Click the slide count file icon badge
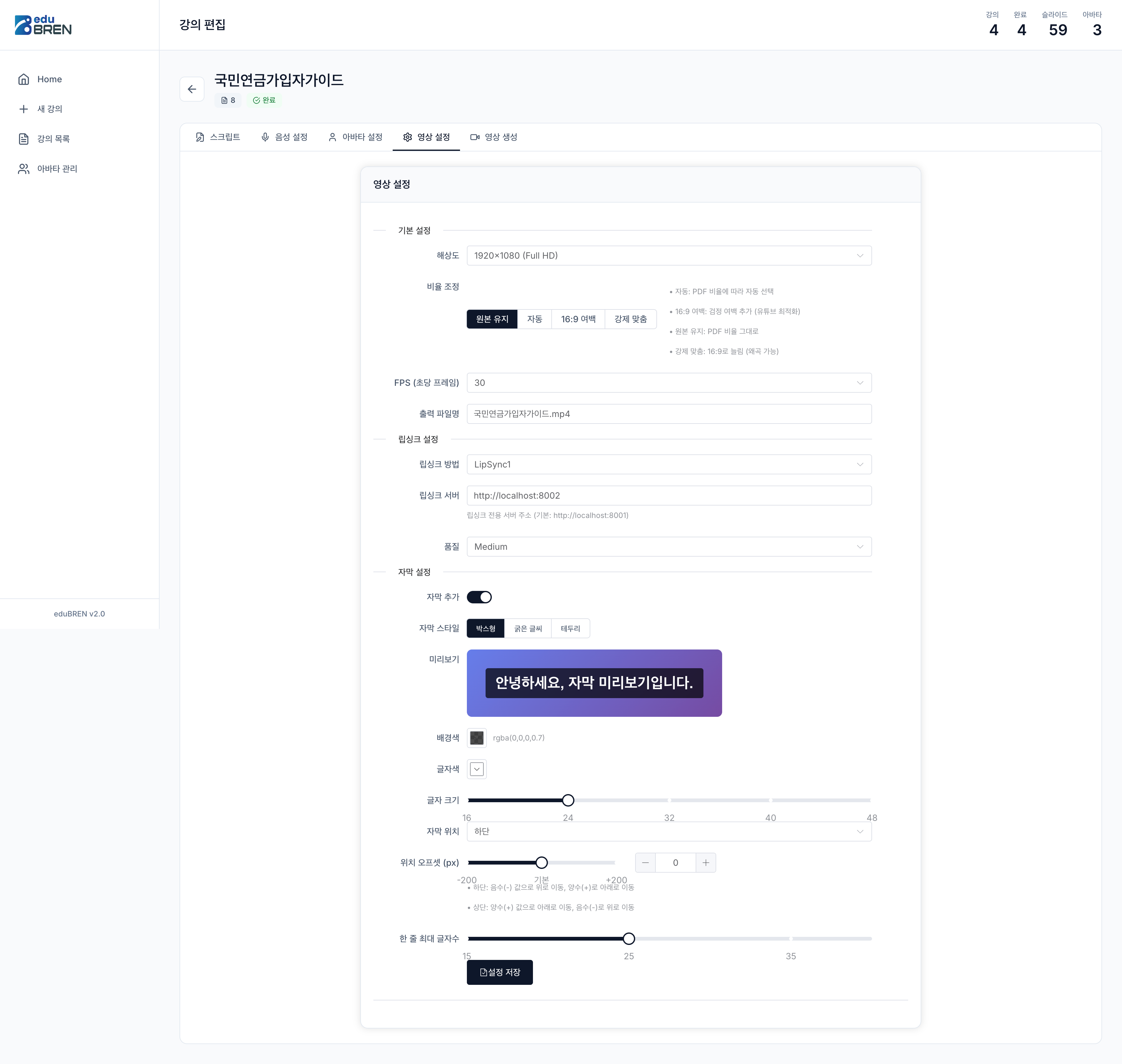 pyautogui.click(x=228, y=100)
